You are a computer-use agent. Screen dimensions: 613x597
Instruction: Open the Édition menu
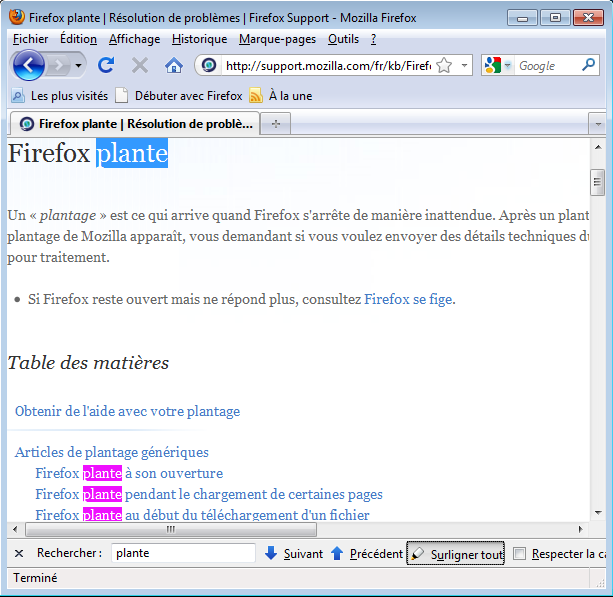(78, 39)
